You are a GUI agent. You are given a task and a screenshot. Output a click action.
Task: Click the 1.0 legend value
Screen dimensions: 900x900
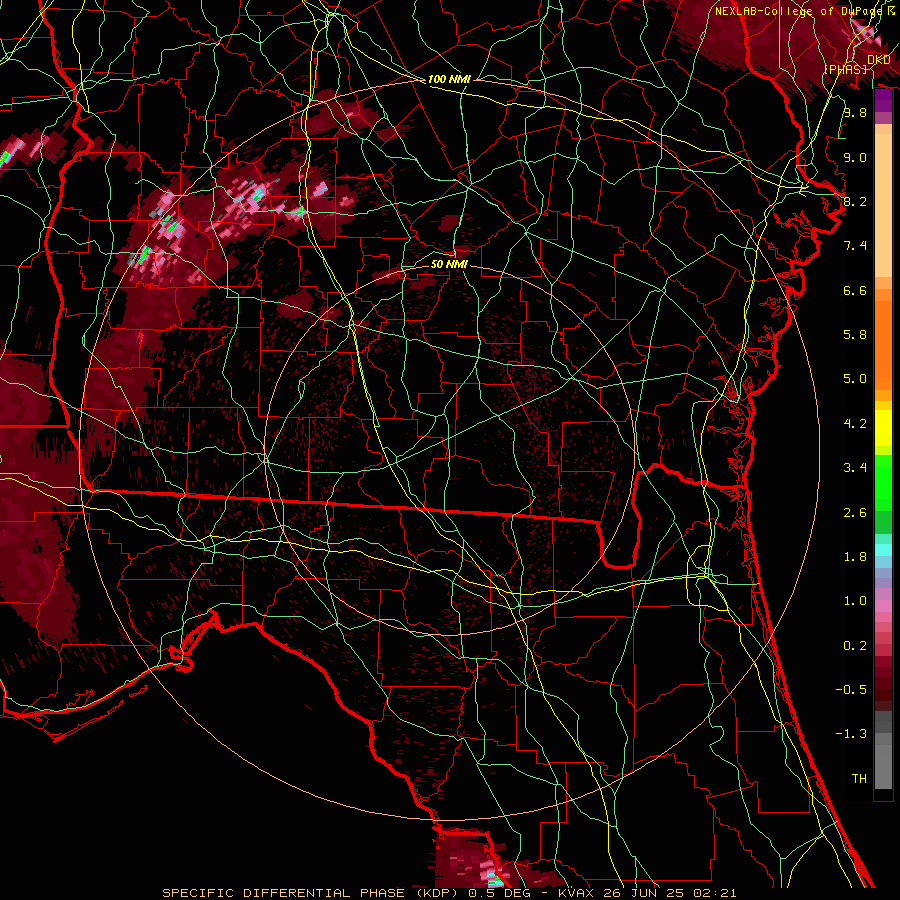(855, 601)
